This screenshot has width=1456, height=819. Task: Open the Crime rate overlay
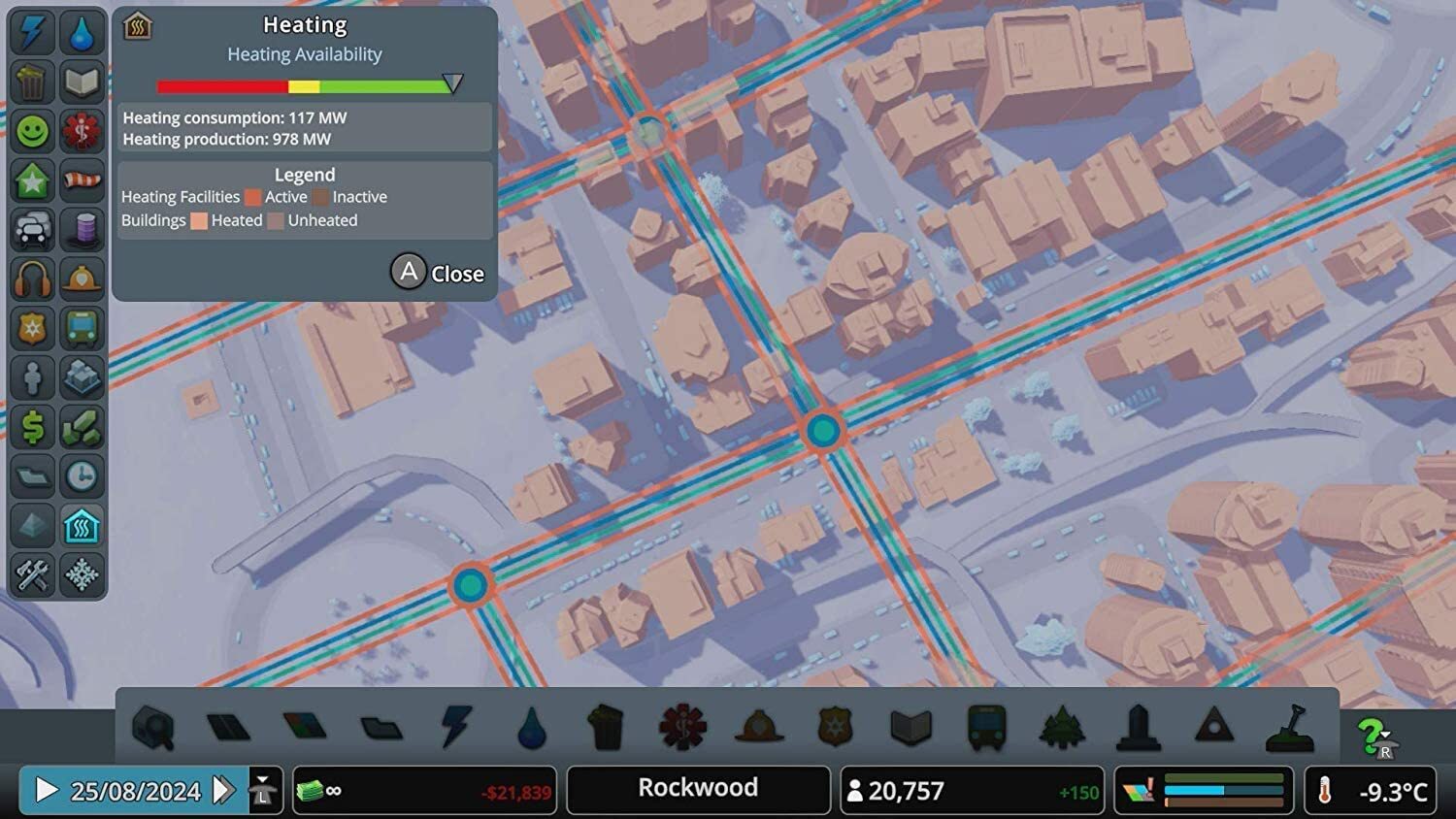[32, 329]
